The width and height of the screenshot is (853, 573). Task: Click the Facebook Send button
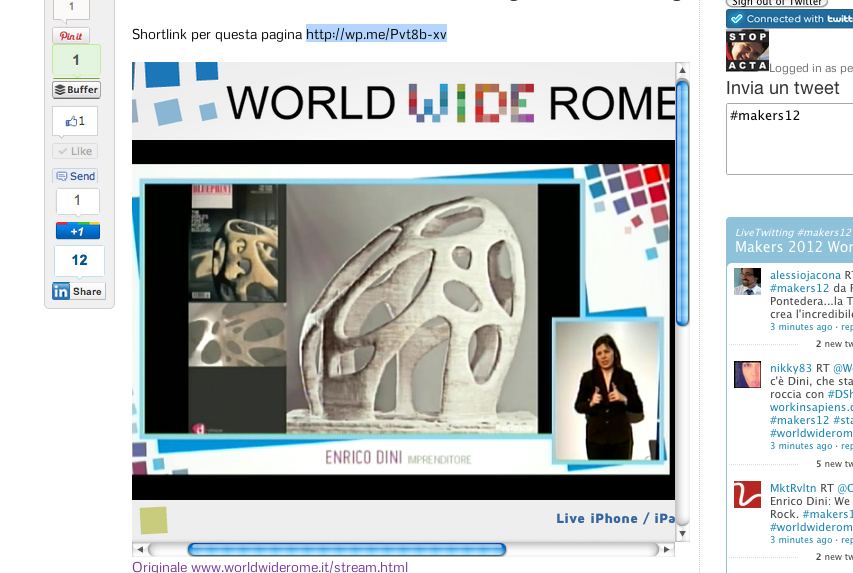75,176
